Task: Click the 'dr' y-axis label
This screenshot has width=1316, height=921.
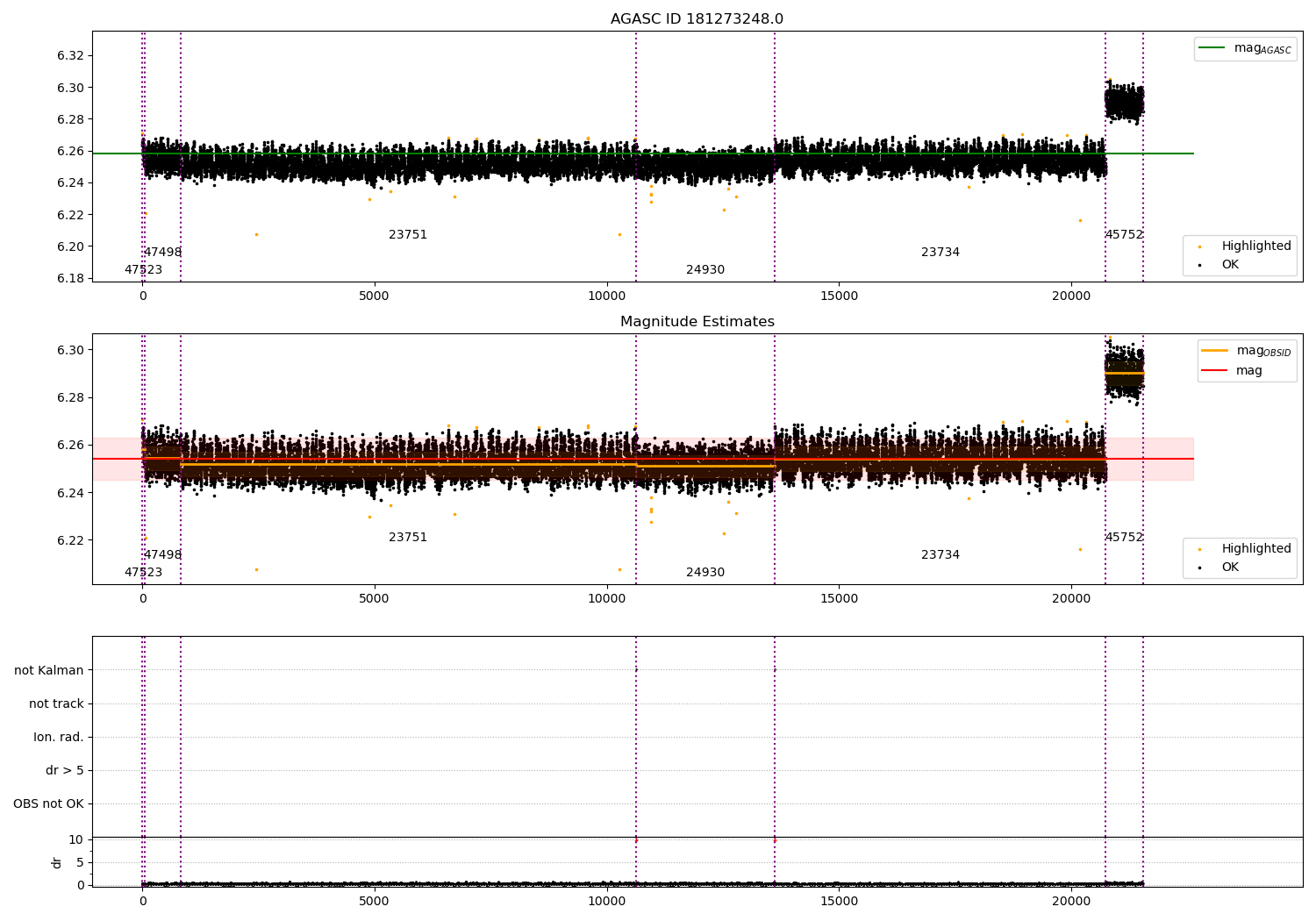Action: (56, 862)
